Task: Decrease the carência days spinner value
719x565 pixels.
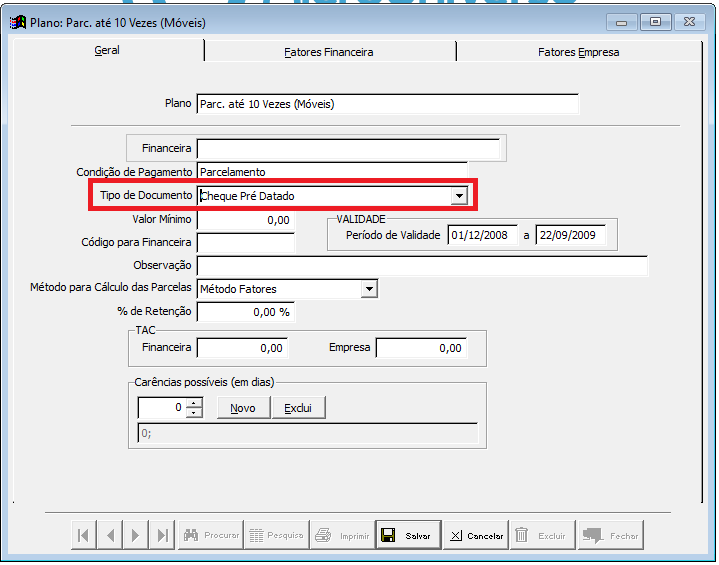Action: (194, 412)
